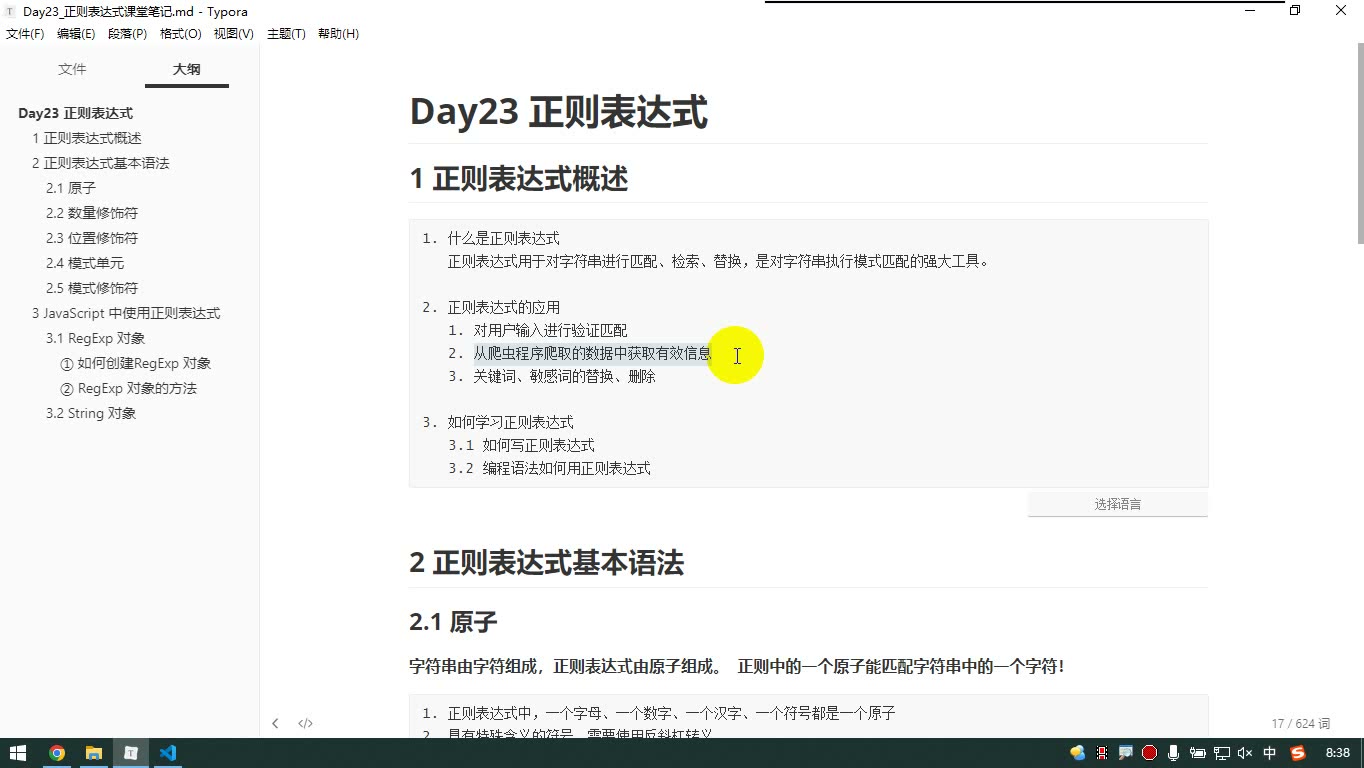The image size is (1364, 768).
Task: Click the muted speaker volume icon
Action: [1245, 753]
